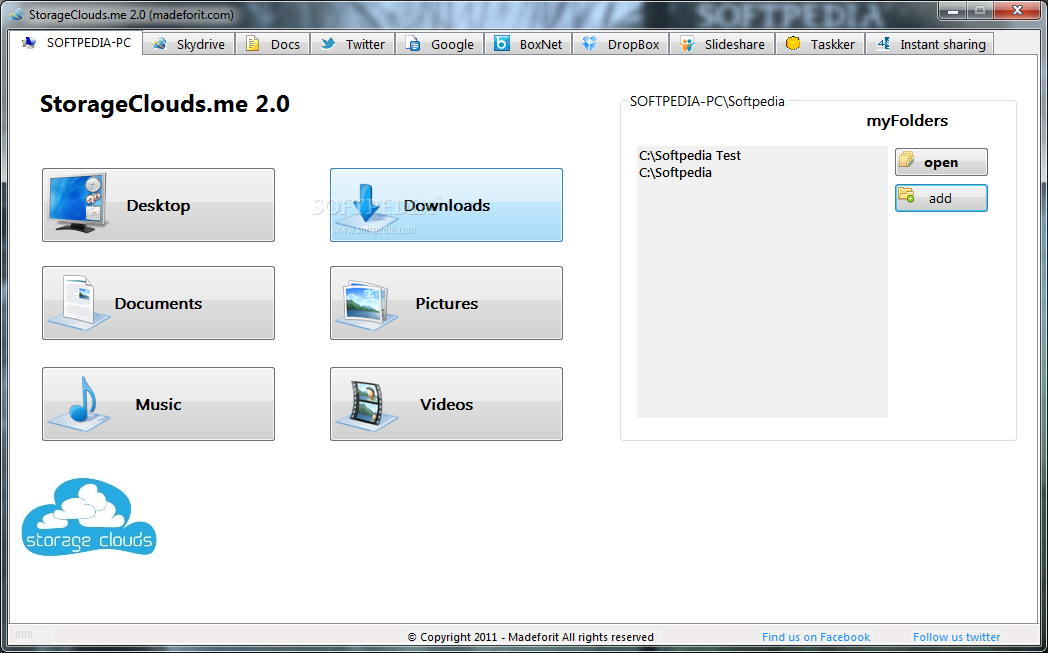Select the C:\Softpedia folder entry
The height and width of the screenshot is (653, 1048).
tap(675, 172)
